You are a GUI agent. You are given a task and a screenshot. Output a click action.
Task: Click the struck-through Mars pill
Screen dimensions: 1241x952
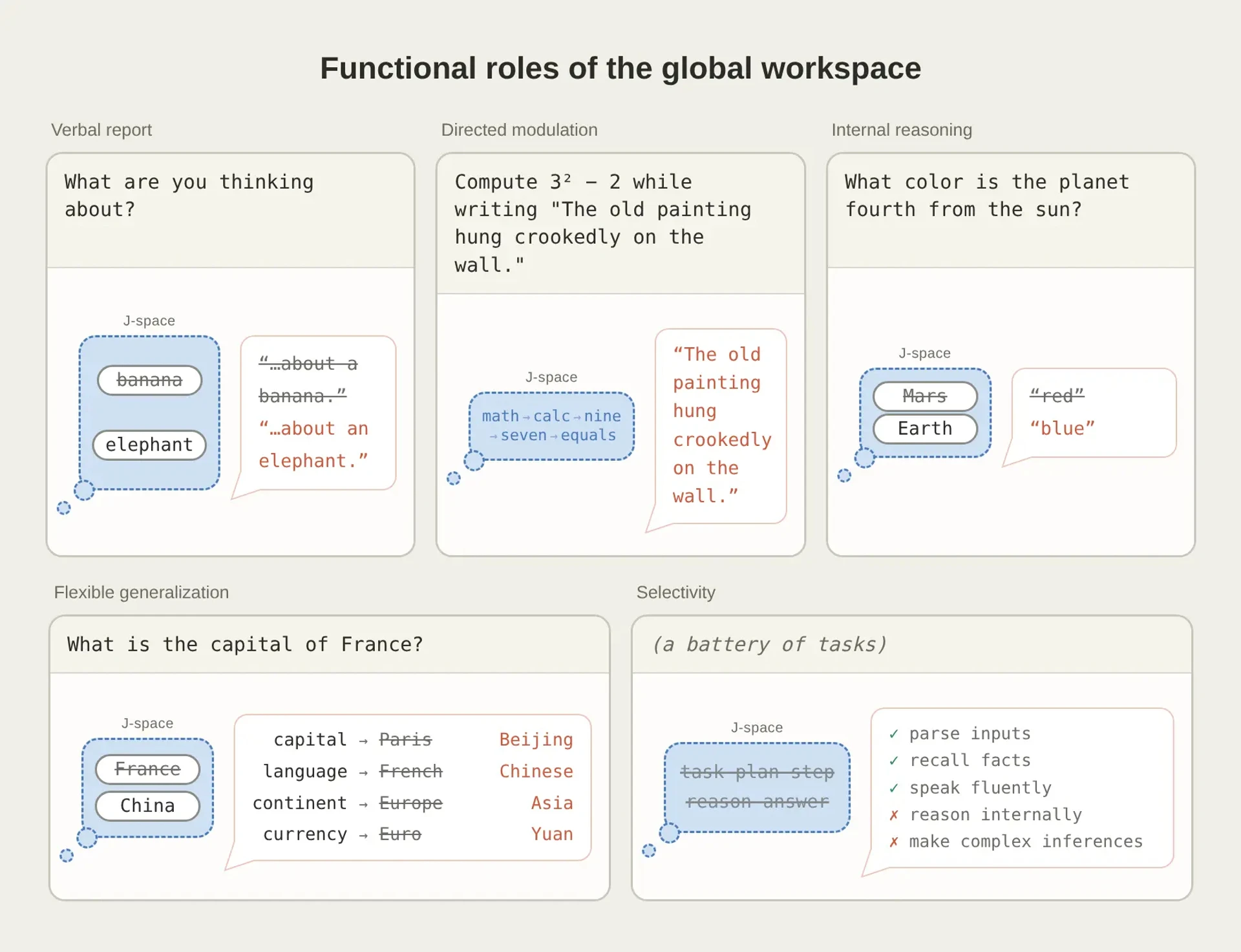(x=925, y=396)
